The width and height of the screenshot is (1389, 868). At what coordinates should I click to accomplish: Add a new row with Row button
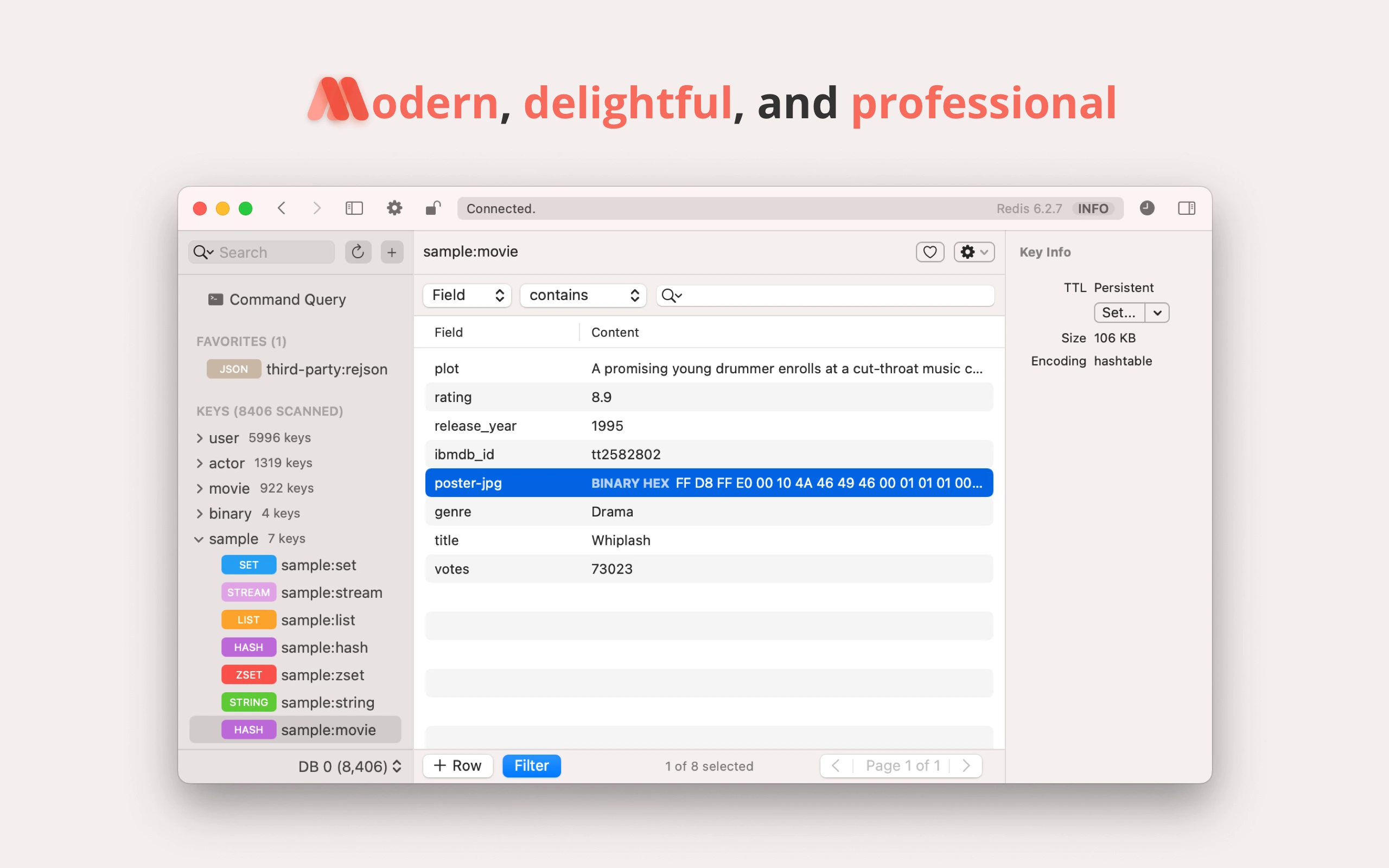pos(457,766)
